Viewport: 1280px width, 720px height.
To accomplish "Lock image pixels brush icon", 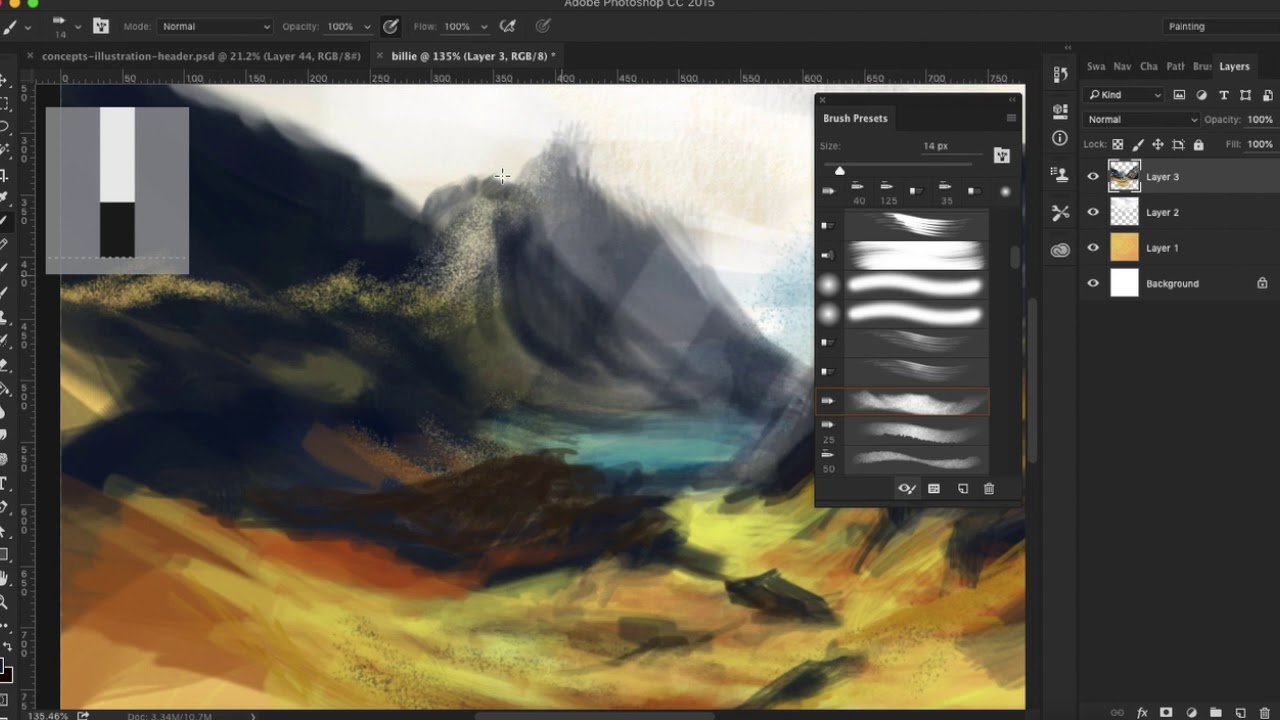I will [1138, 145].
